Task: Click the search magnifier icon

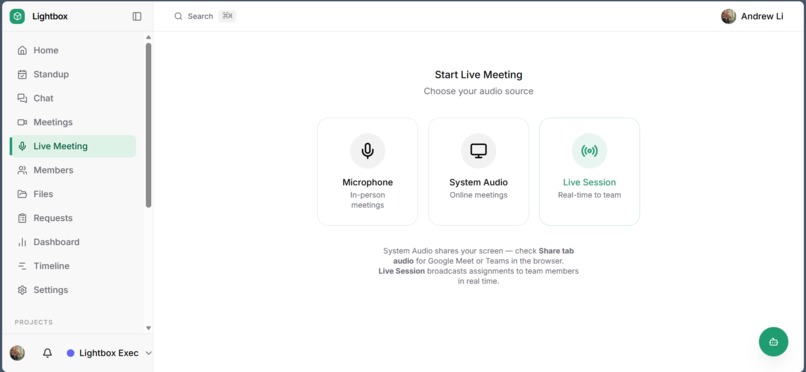Action: pos(178,16)
